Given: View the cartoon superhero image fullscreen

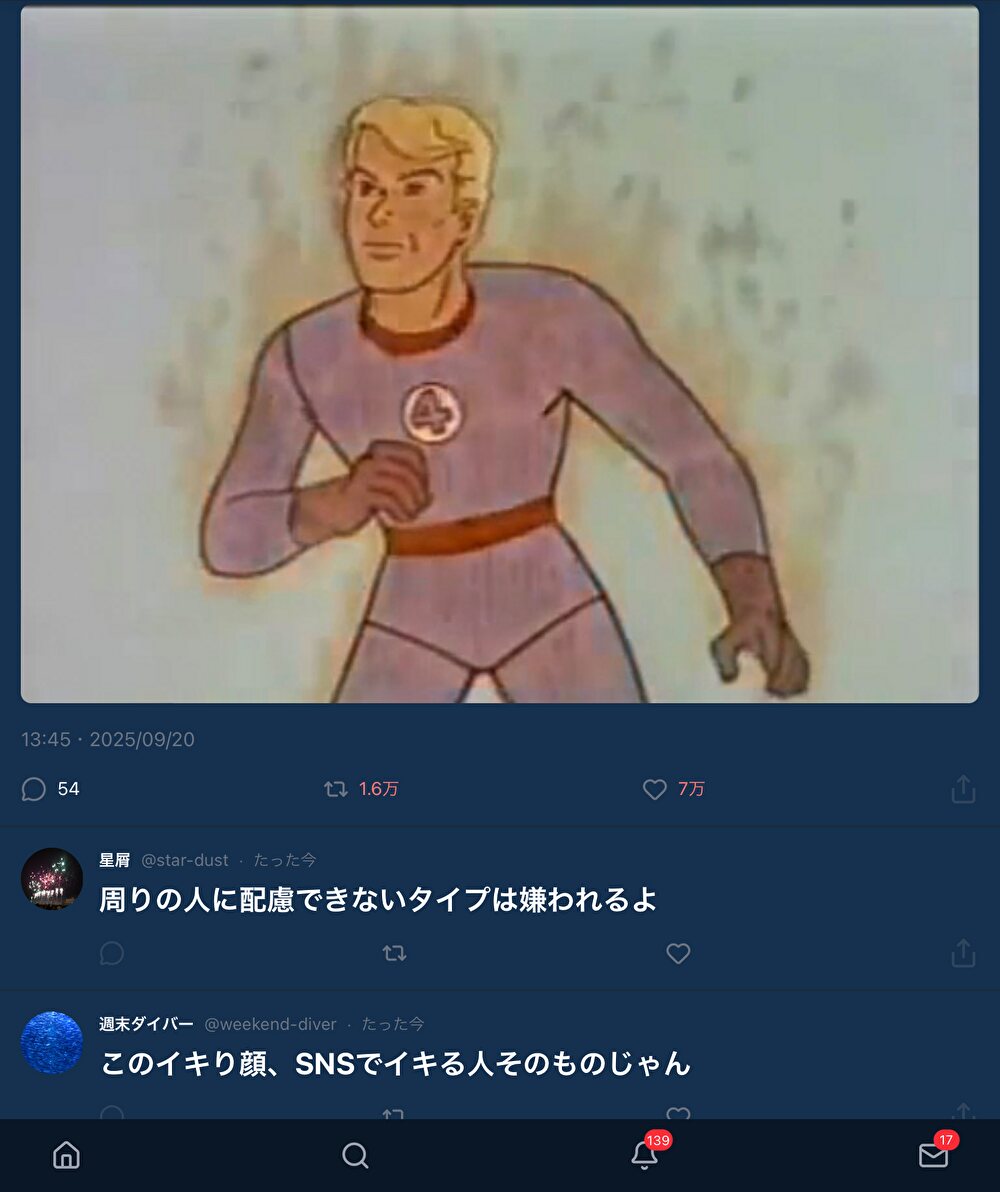Looking at the screenshot, I should tap(500, 354).
